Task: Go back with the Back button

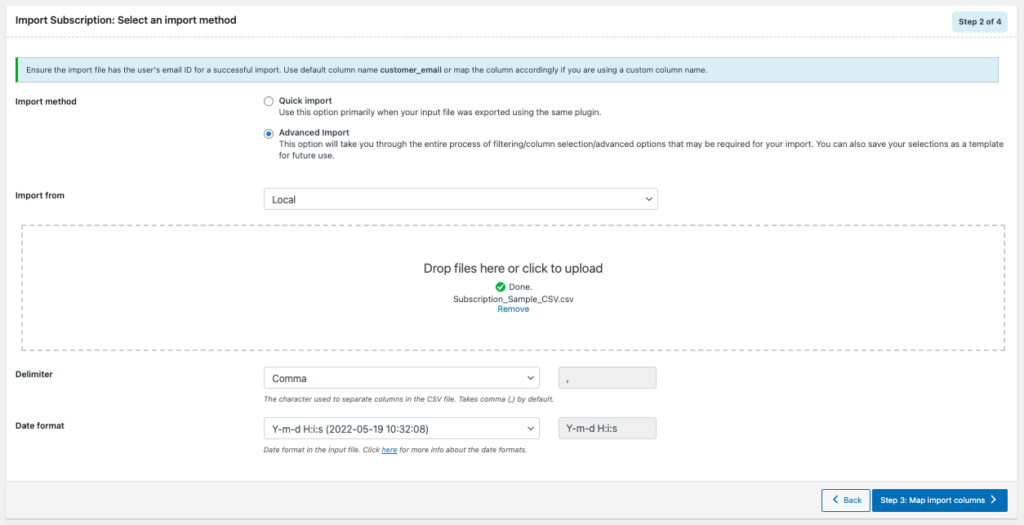Action: coord(845,500)
